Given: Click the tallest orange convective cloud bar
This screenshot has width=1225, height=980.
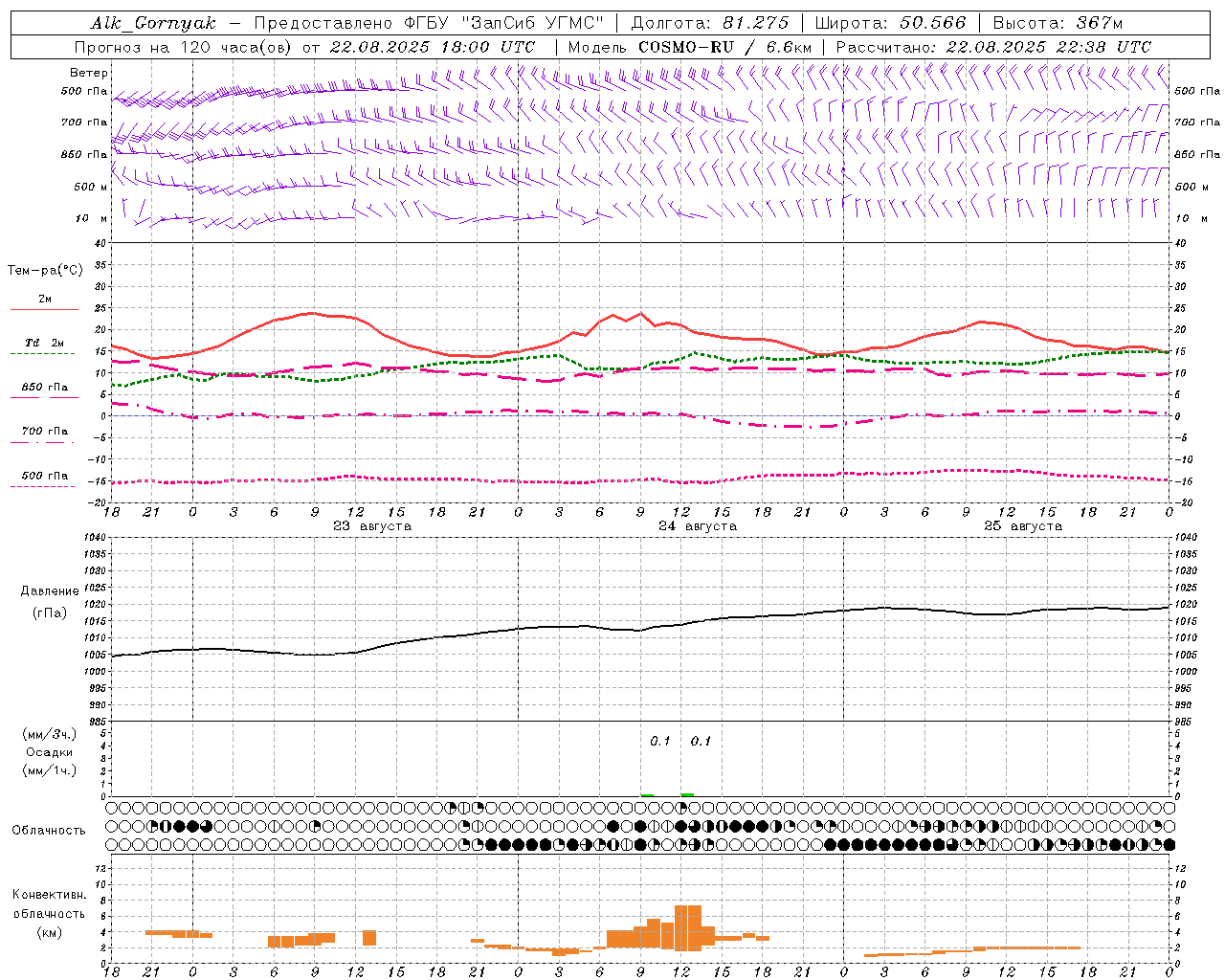Looking at the screenshot, I should (688, 927).
